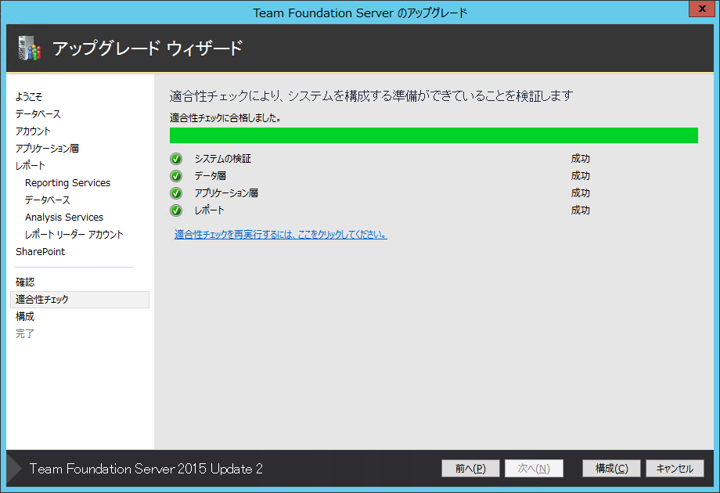
Task: Click 成功 status for データ層
Action: 580,176
